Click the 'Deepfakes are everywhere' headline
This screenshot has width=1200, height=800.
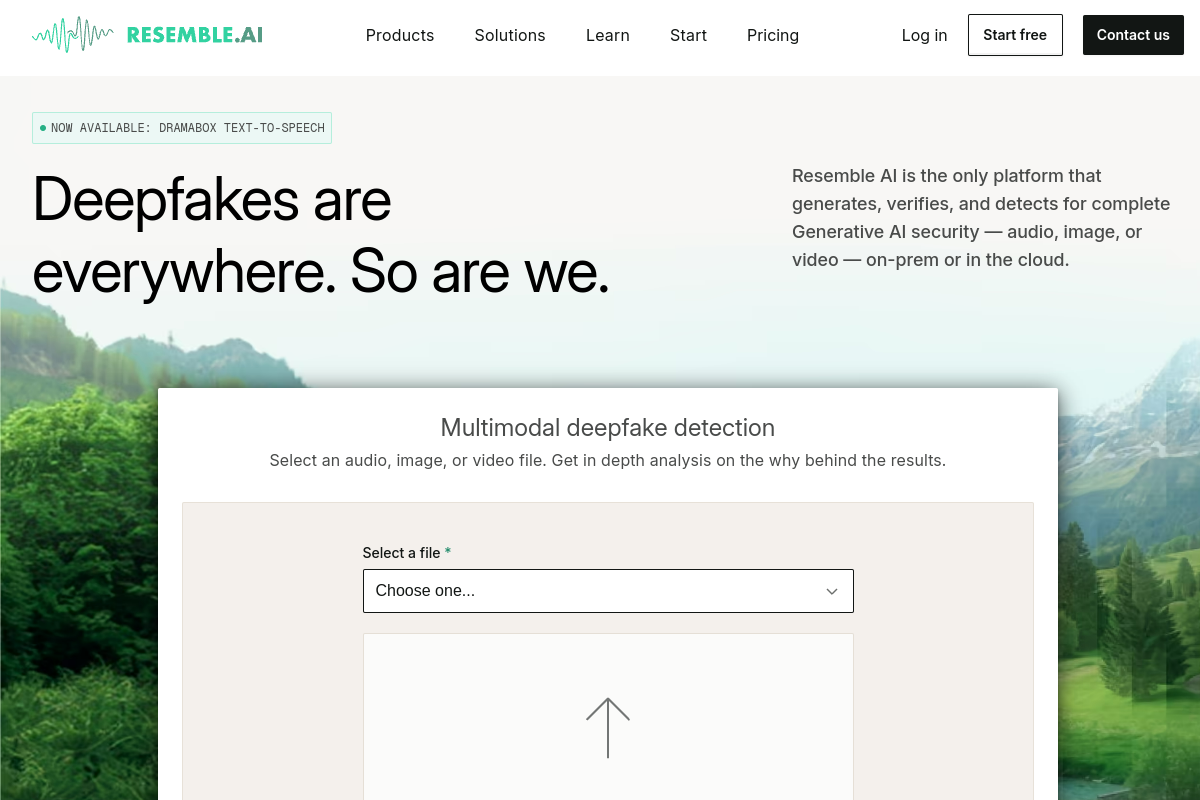(x=321, y=235)
